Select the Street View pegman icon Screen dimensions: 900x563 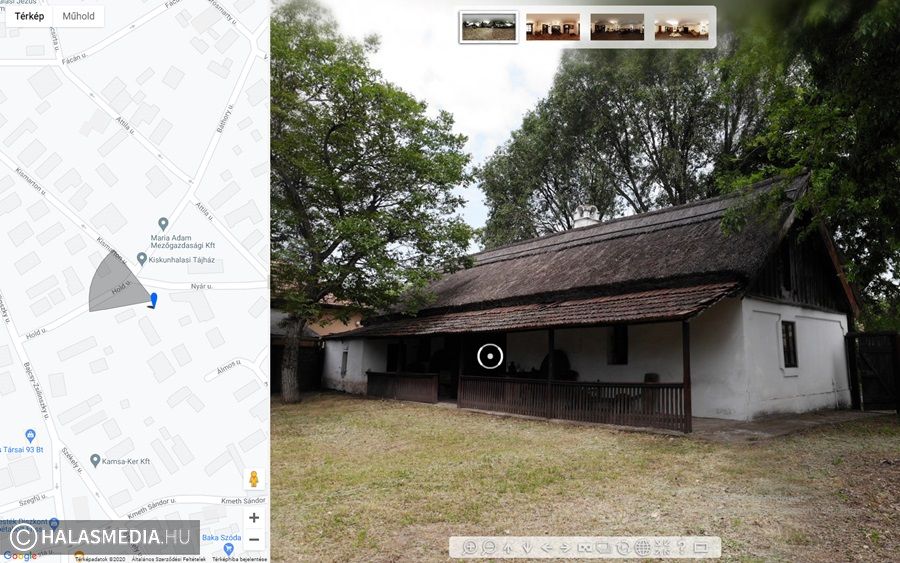pyautogui.click(x=254, y=479)
